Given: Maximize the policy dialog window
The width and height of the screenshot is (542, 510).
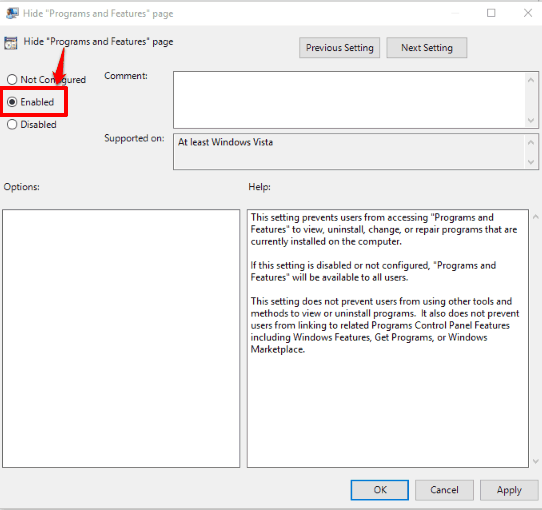Looking at the screenshot, I should (x=491, y=13).
